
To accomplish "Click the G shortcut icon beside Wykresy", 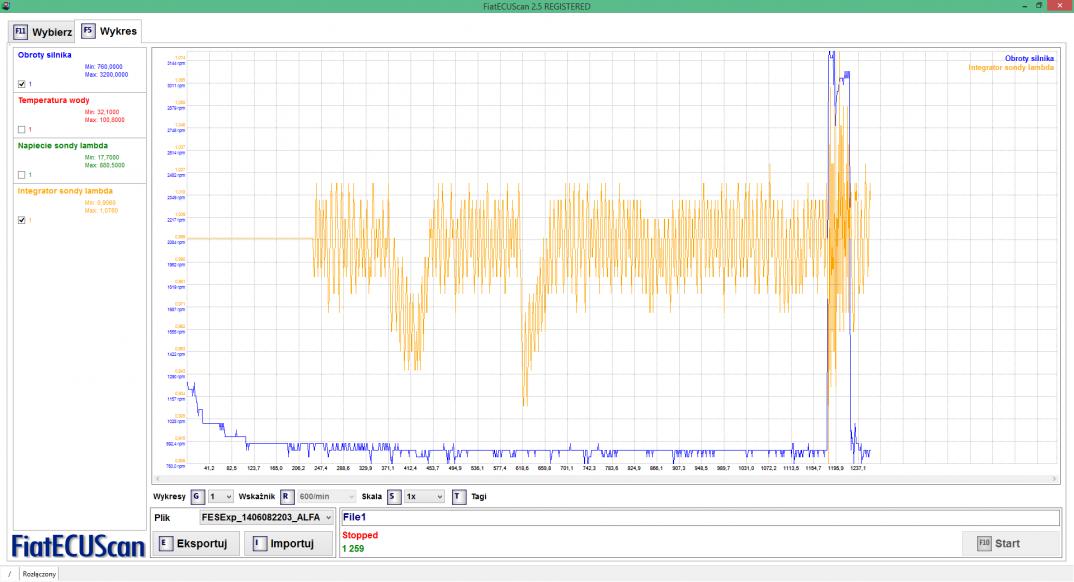I will (197, 496).
